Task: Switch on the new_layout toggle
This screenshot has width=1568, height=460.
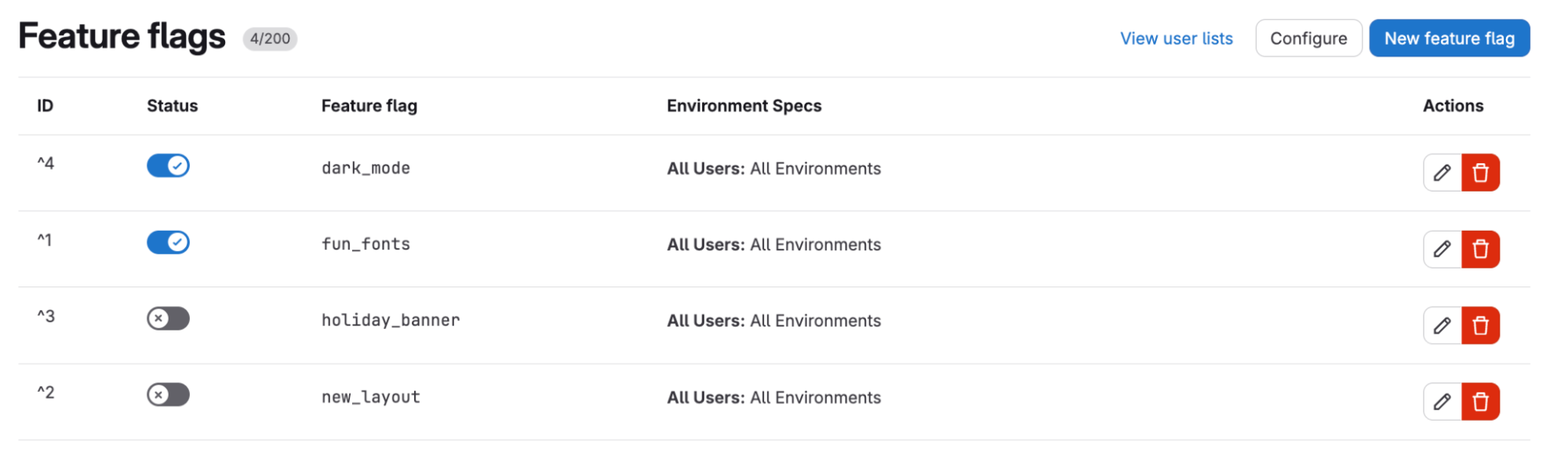Action: [168, 394]
